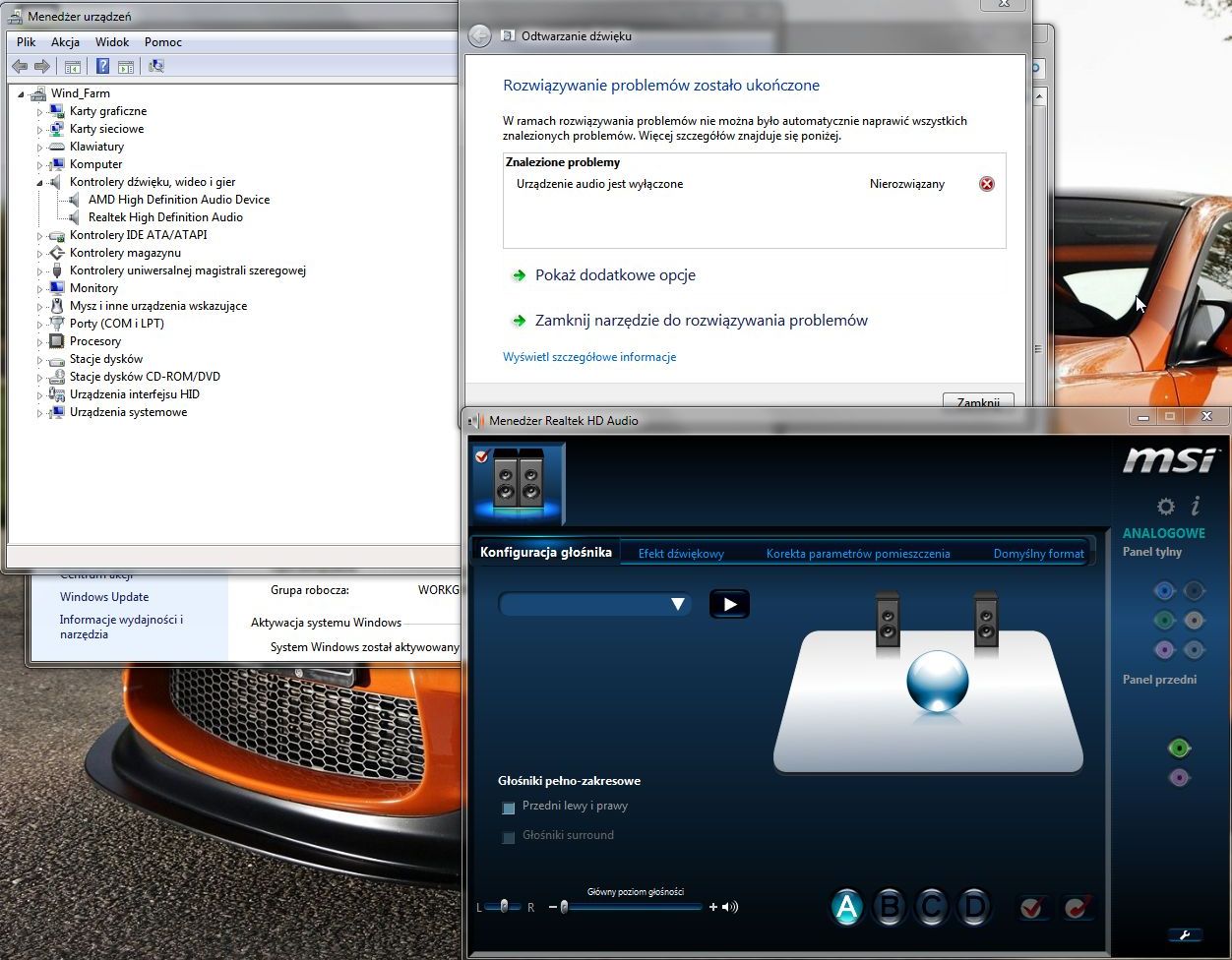Screen dimensions: 1232x960
Task: Click the Help question mark toolbar icon
Action: 102,66
